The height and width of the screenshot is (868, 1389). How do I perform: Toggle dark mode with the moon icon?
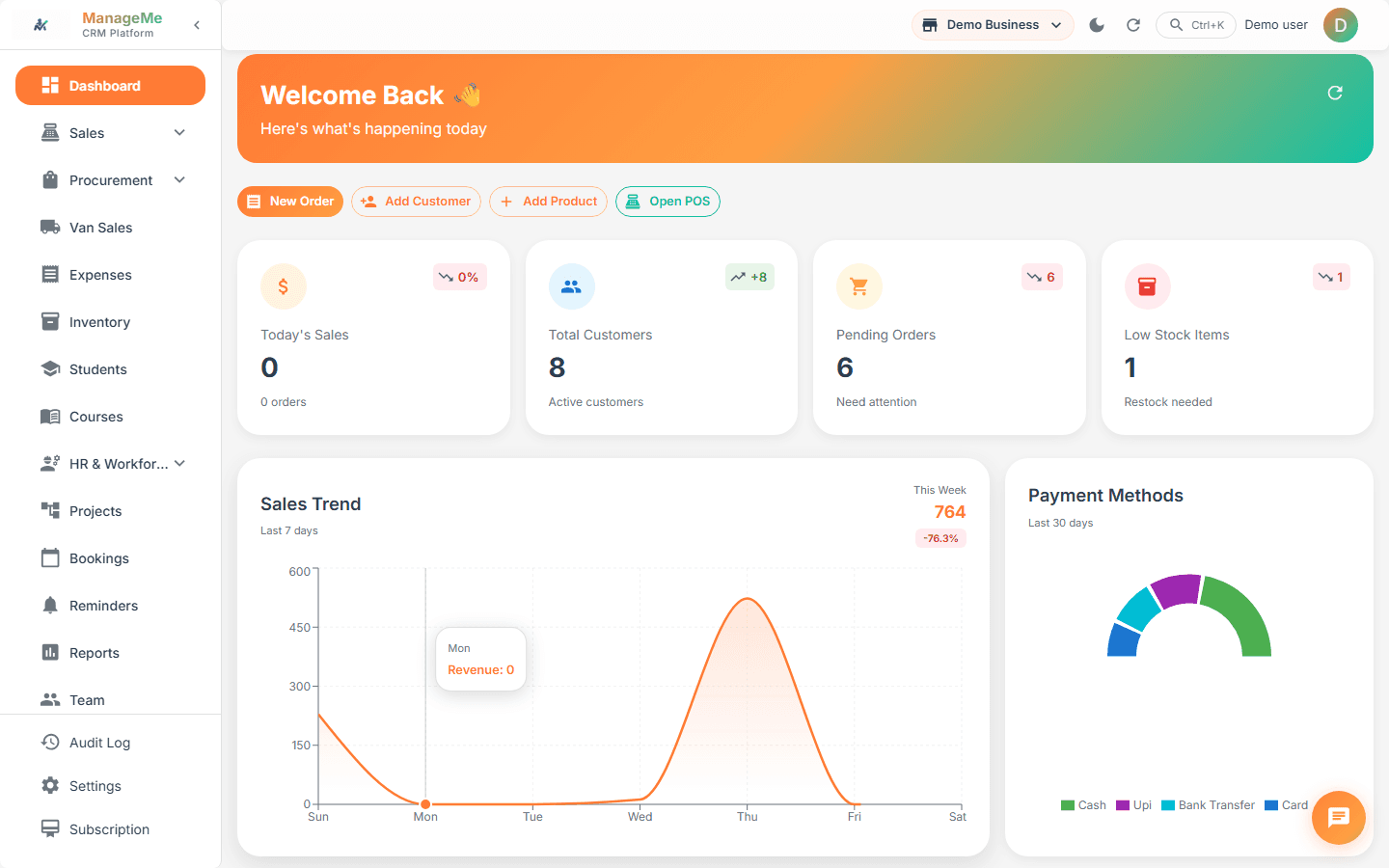(x=1096, y=24)
